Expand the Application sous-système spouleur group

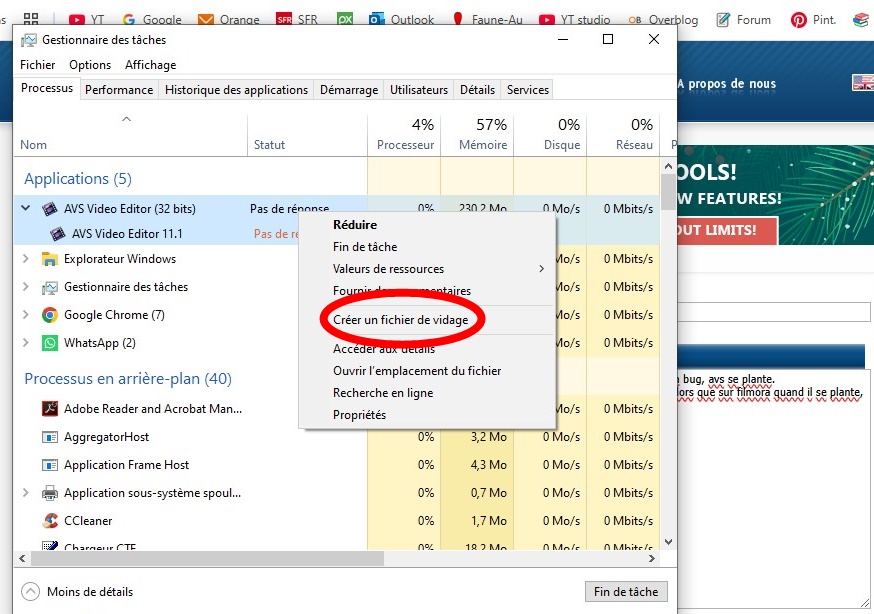click(26, 493)
